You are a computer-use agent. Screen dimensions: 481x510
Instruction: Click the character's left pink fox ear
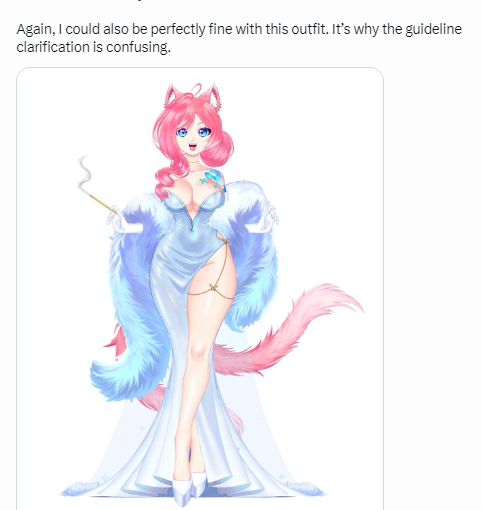(172, 94)
